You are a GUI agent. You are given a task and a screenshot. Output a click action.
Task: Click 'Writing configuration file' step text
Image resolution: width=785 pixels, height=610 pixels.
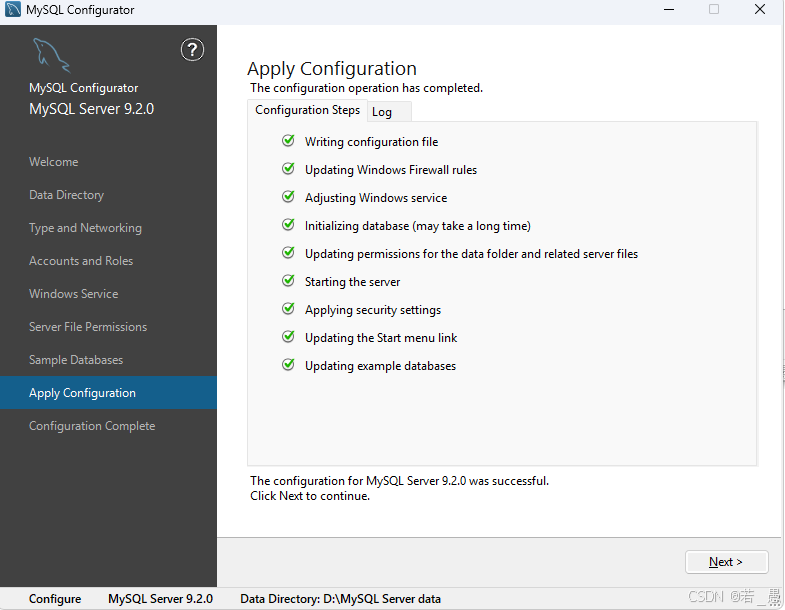click(371, 142)
